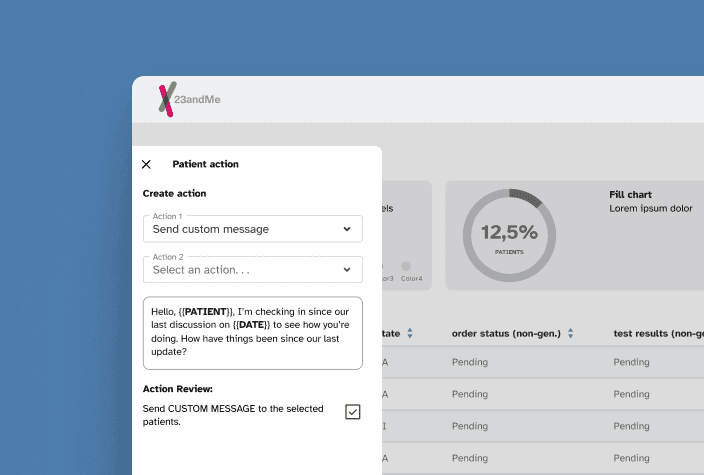
Task: Click the Create action heading
Action: [174, 194]
